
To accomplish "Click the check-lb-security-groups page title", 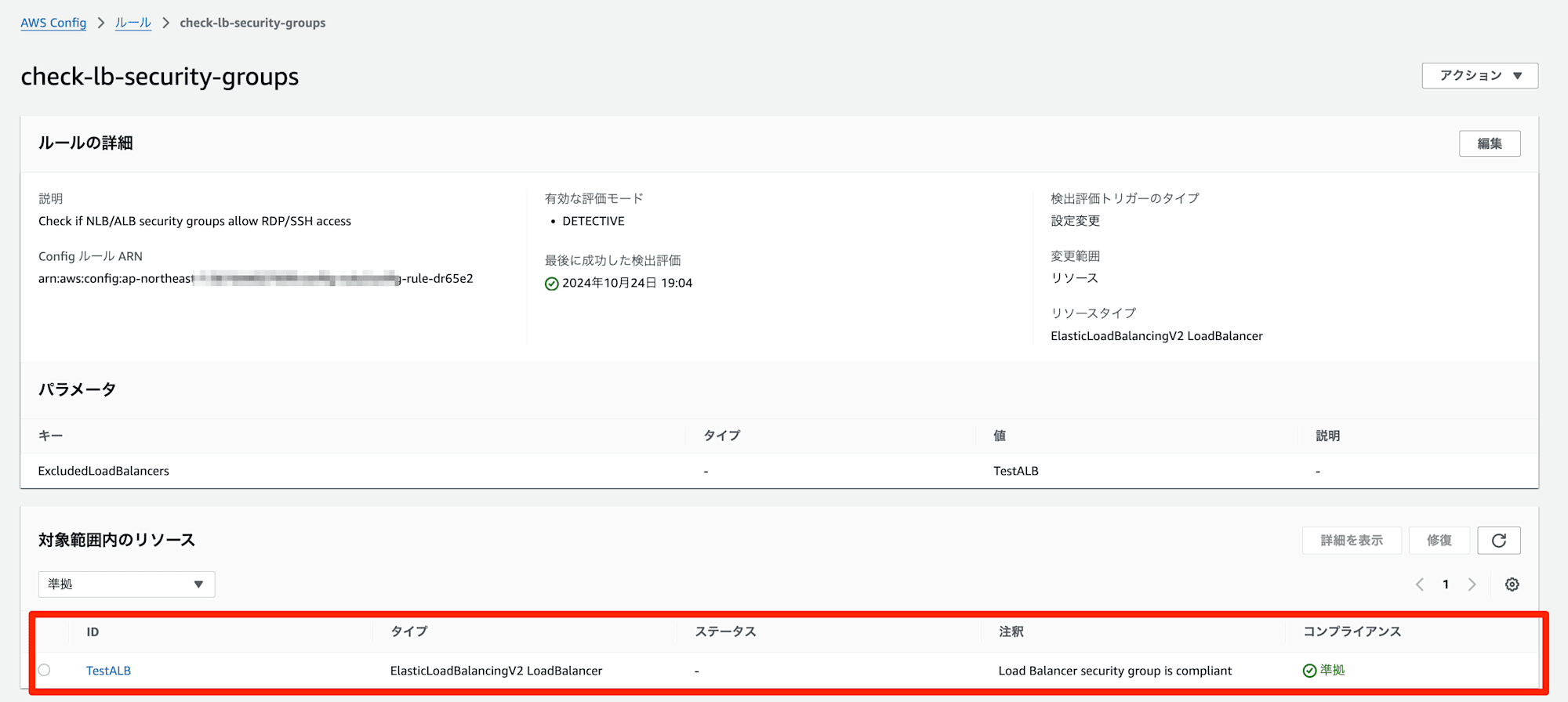I will click(x=160, y=77).
